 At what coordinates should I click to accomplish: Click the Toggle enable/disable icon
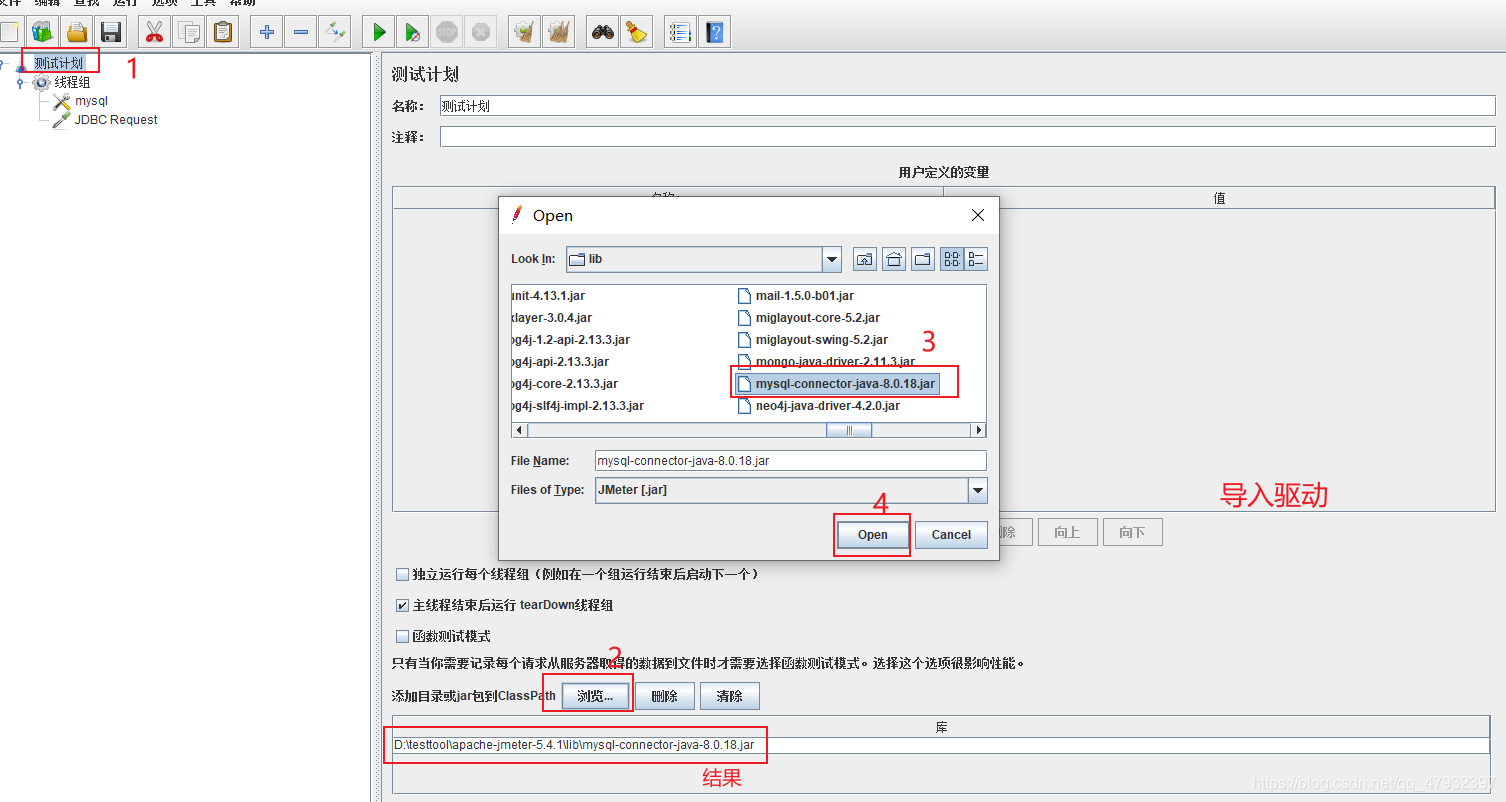[334, 32]
